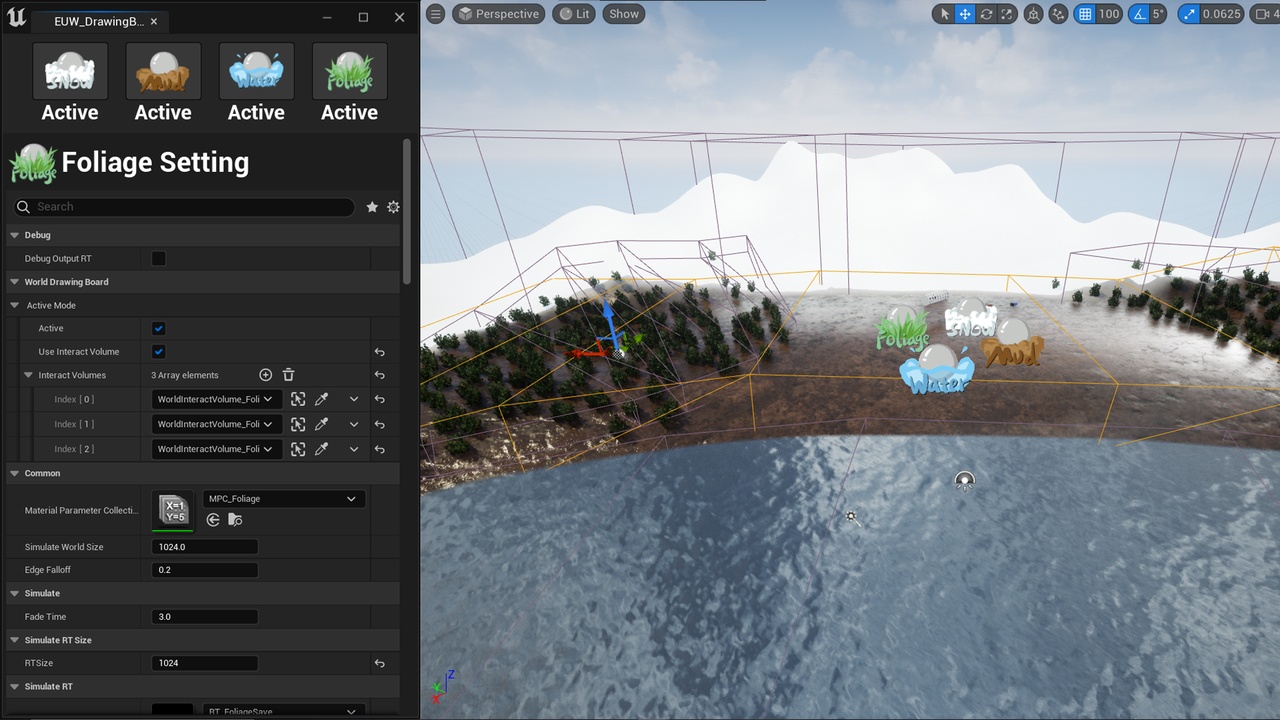Open the Show flags menu
This screenshot has height=720, width=1280.
(624, 14)
